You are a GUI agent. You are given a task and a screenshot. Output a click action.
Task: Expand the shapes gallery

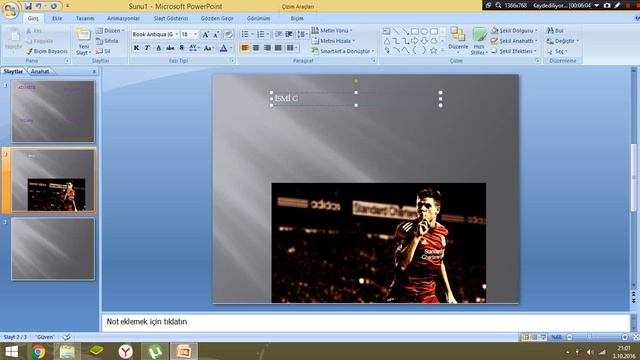click(442, 51)
